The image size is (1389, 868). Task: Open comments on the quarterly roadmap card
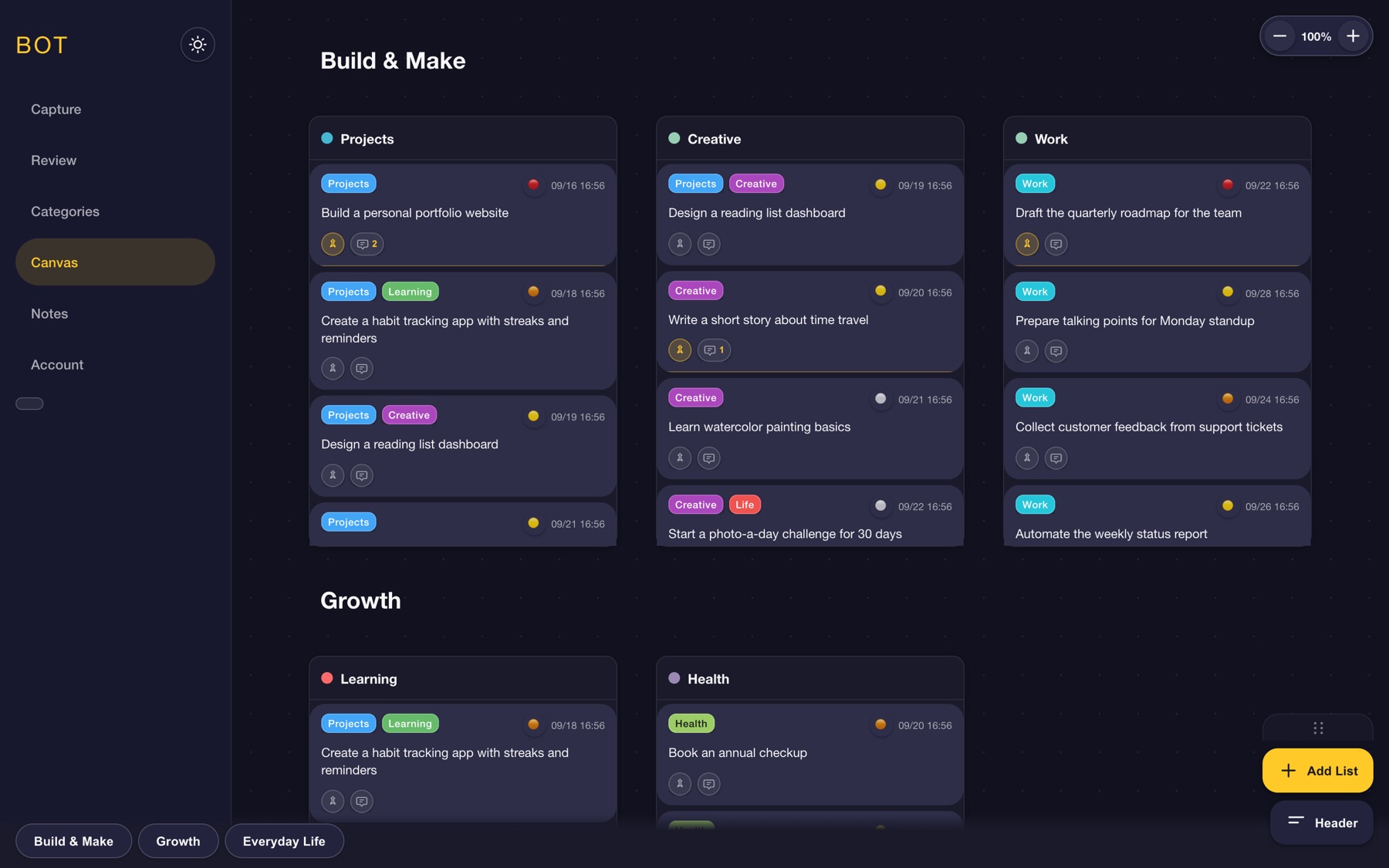tap(1056, 244)
